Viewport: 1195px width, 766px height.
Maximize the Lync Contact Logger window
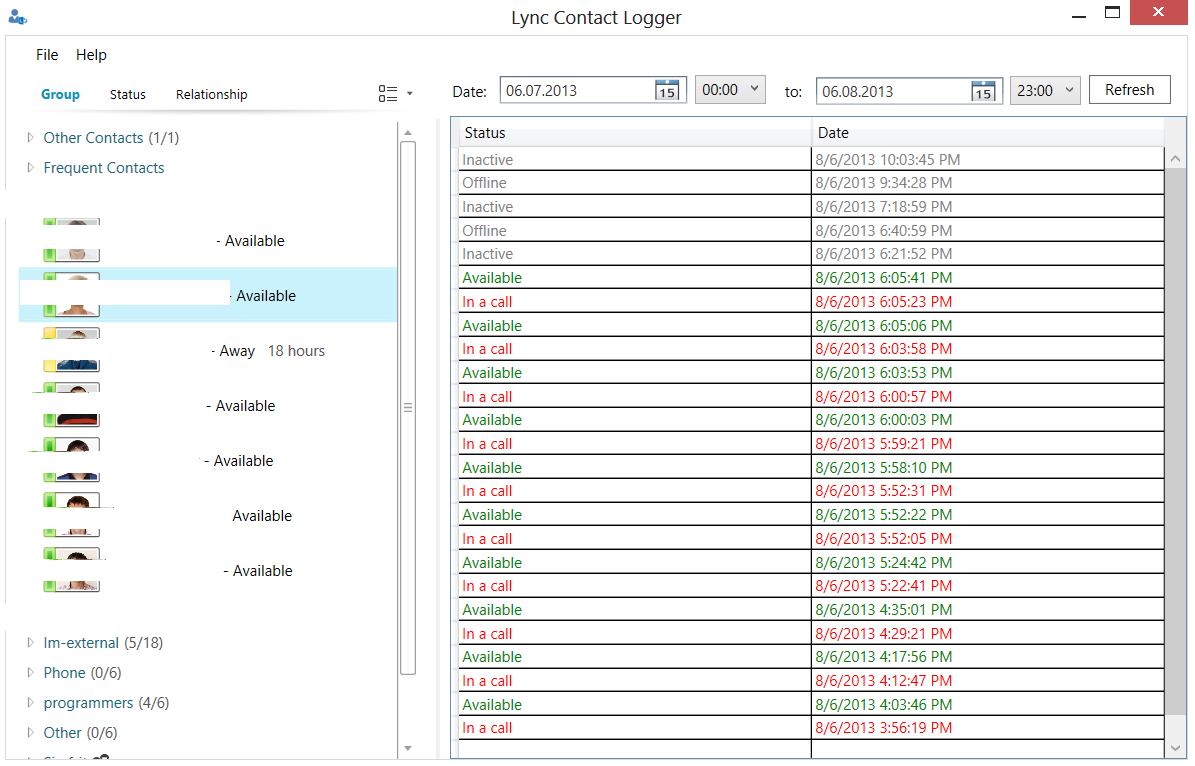pyautogui.click(x=1113, y=12)
